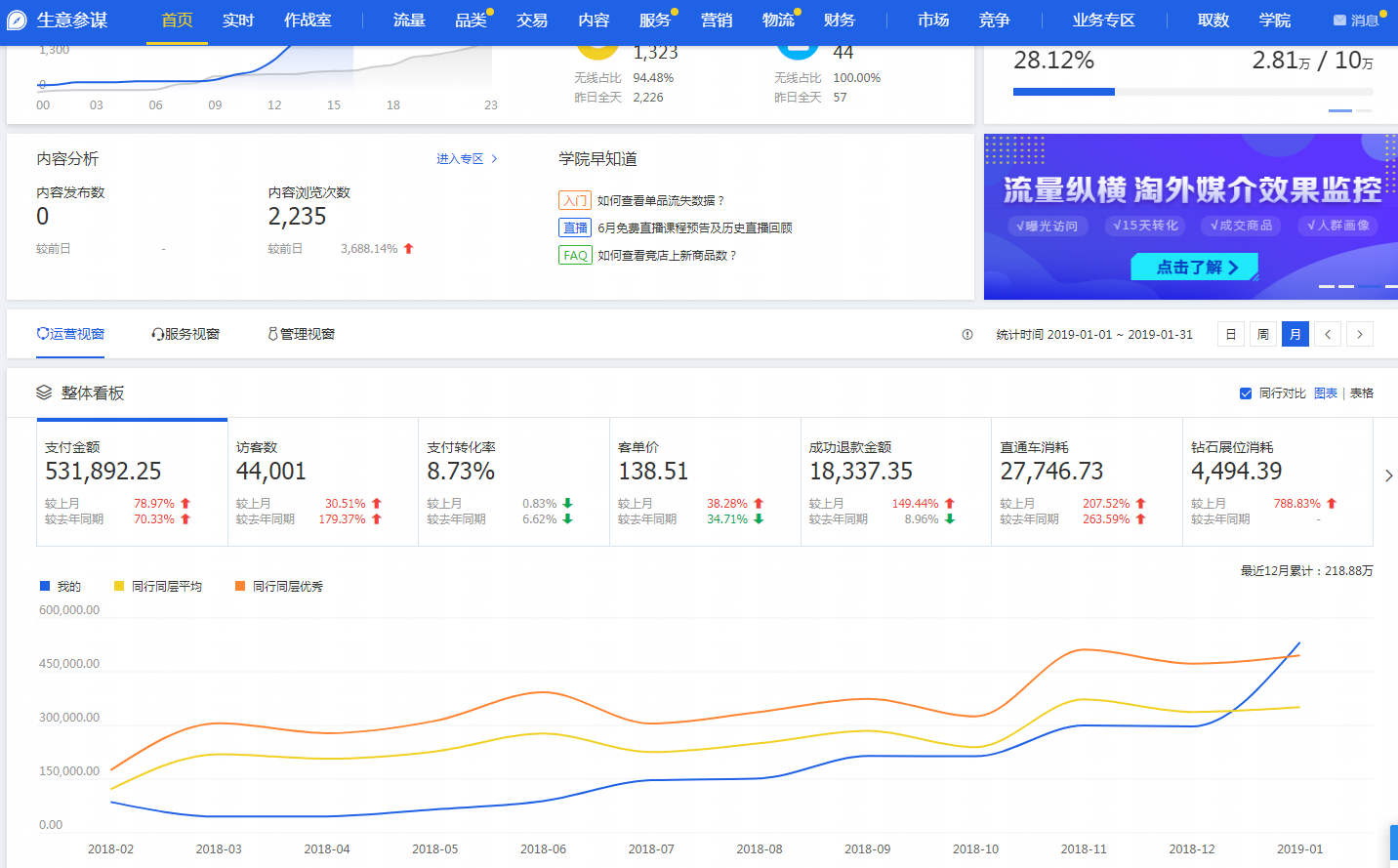
Task: Click the info icon beside 统计时间
Action: 967,335
